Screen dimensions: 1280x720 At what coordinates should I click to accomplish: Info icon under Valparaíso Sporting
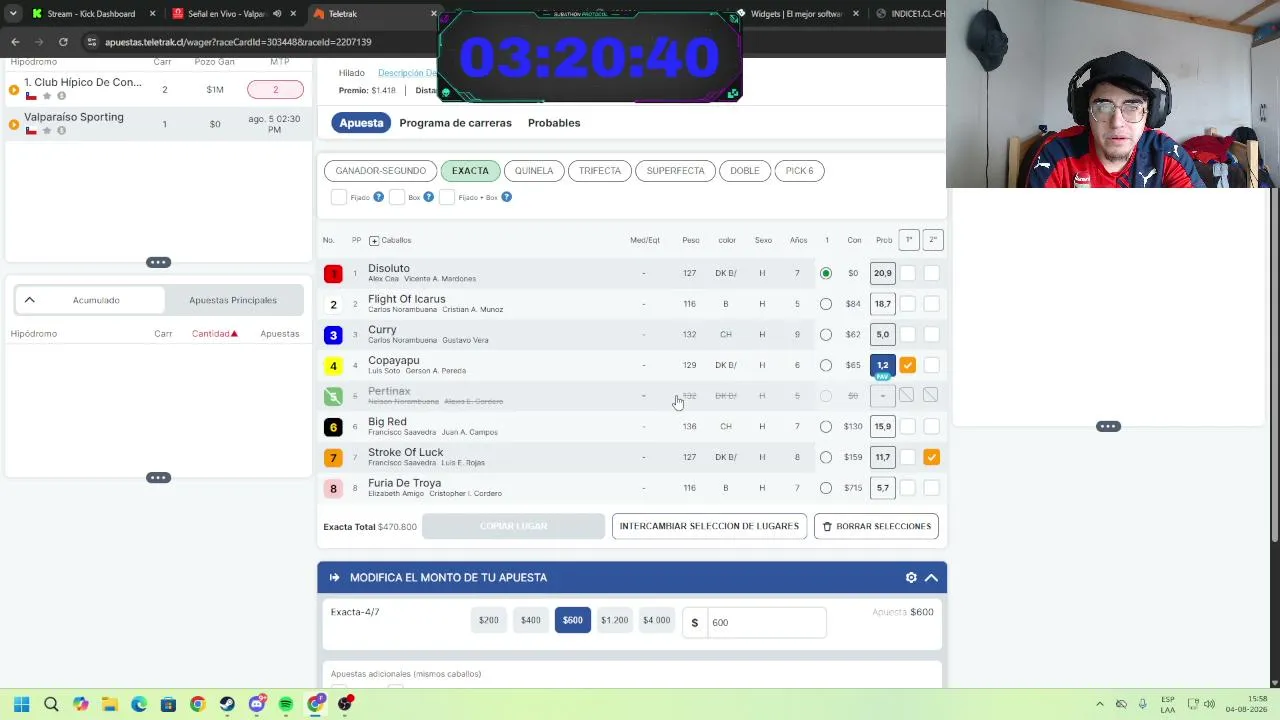click(61, 130)
